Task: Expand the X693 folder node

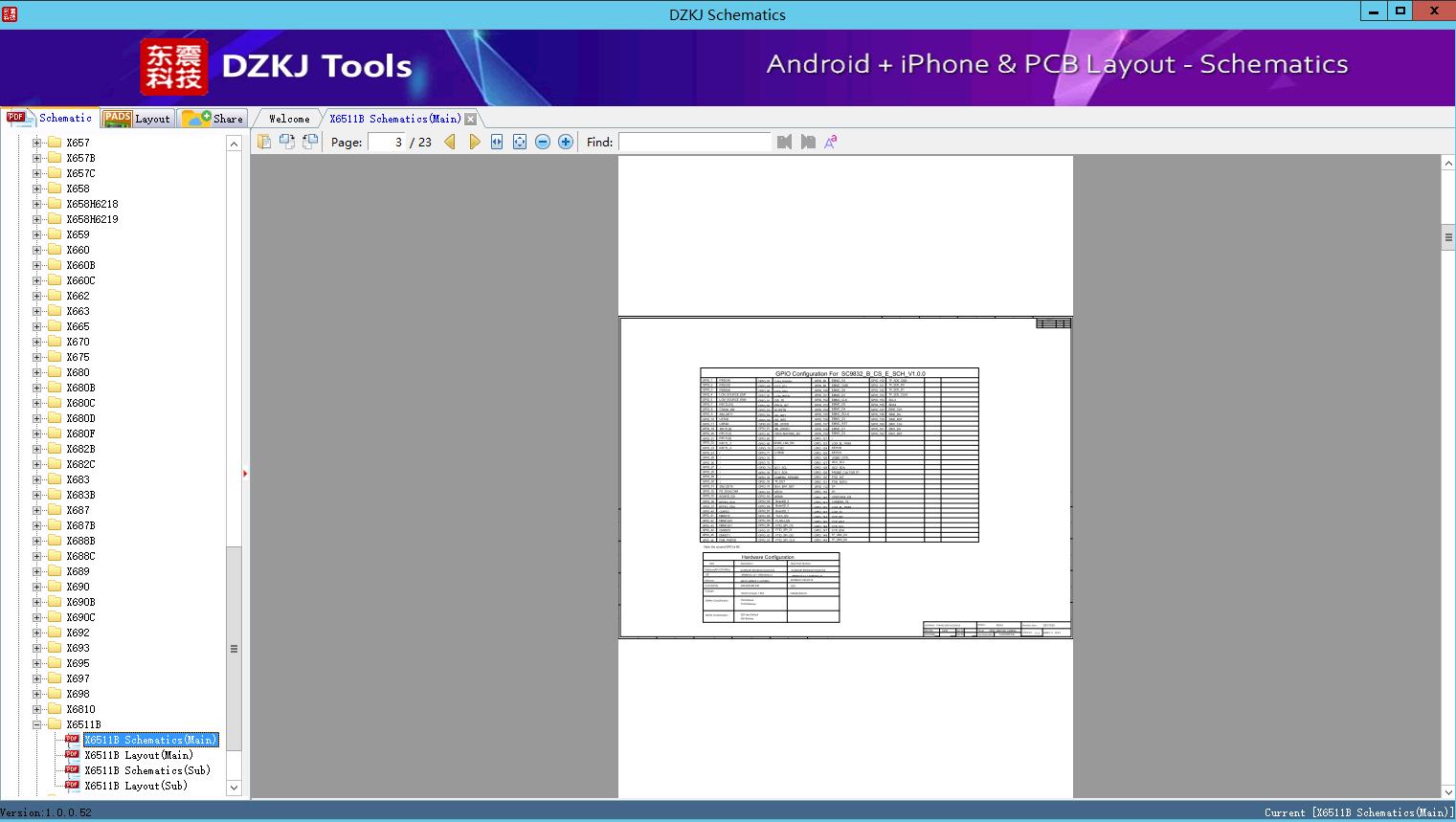Action: tap(37, 648)
